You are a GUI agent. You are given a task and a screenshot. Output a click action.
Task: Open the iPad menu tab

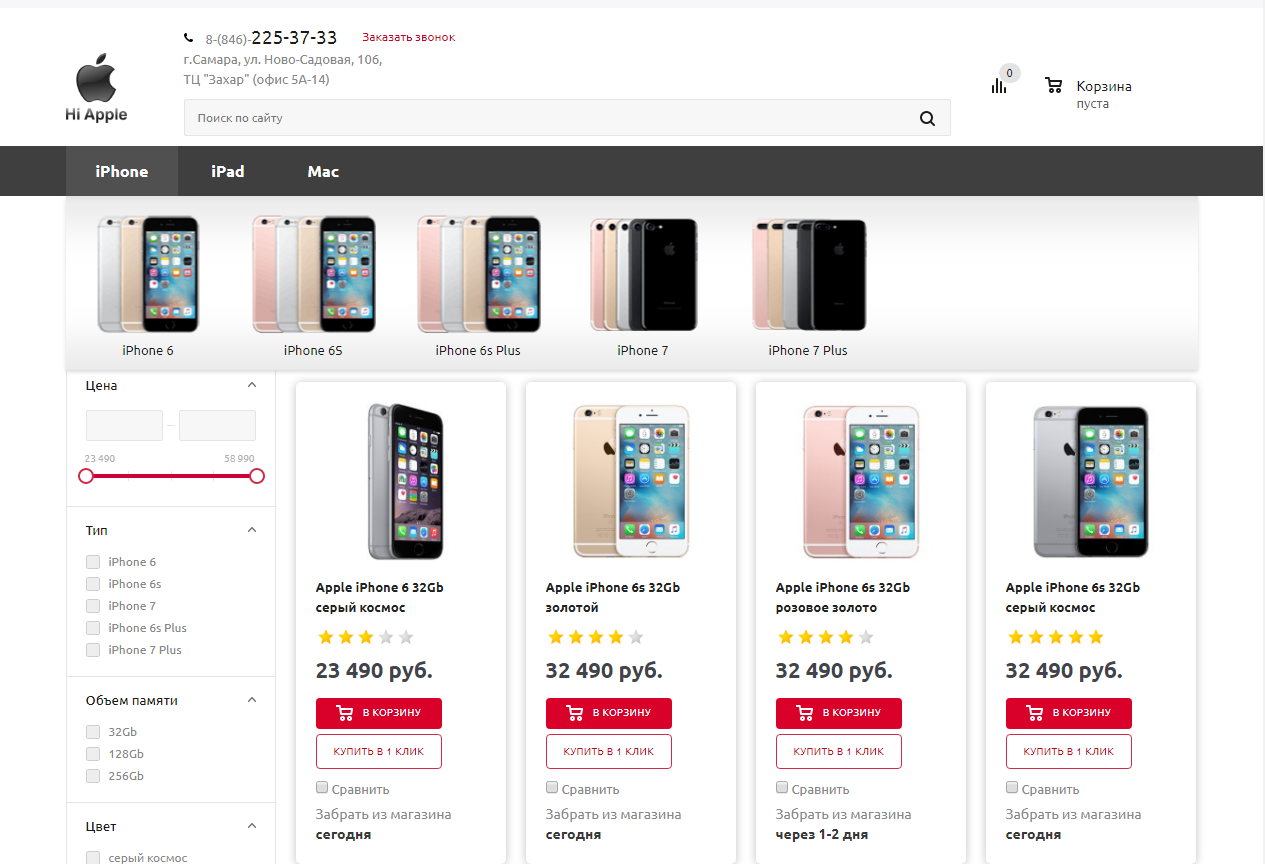(x=228, y=171)
